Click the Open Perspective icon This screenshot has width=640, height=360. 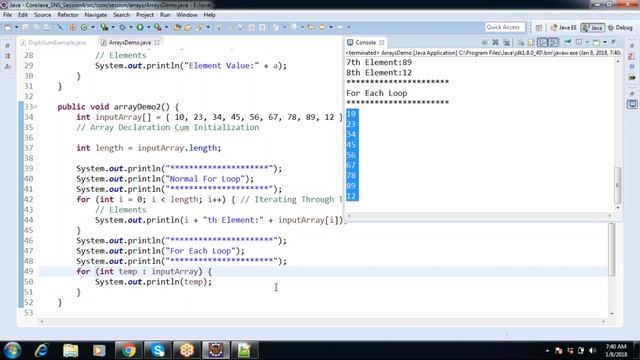(539, 28)
